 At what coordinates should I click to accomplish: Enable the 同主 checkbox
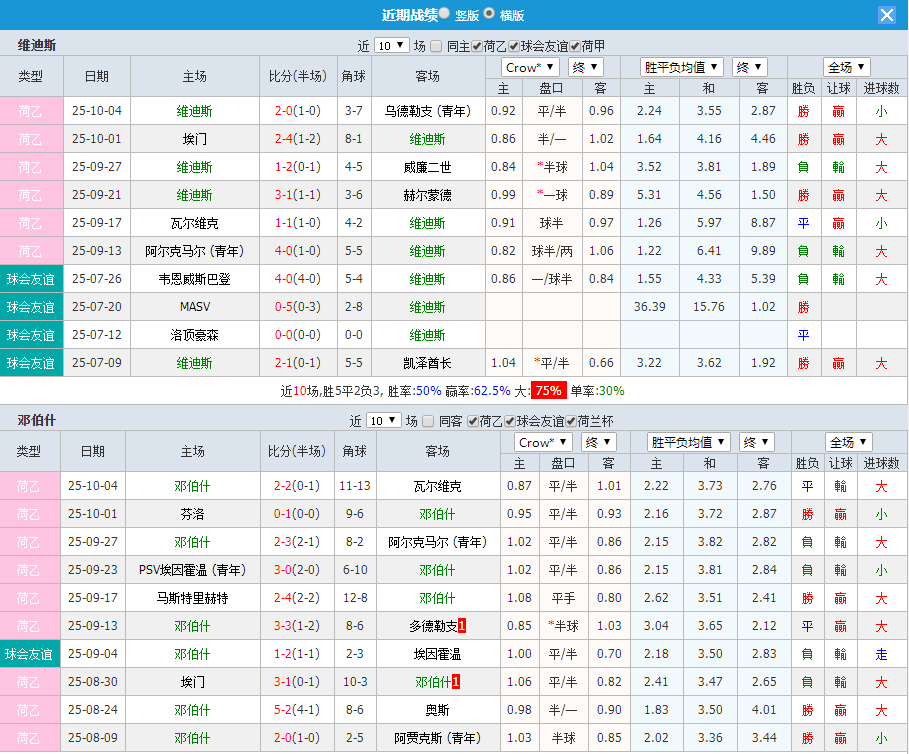coord(436,46)
